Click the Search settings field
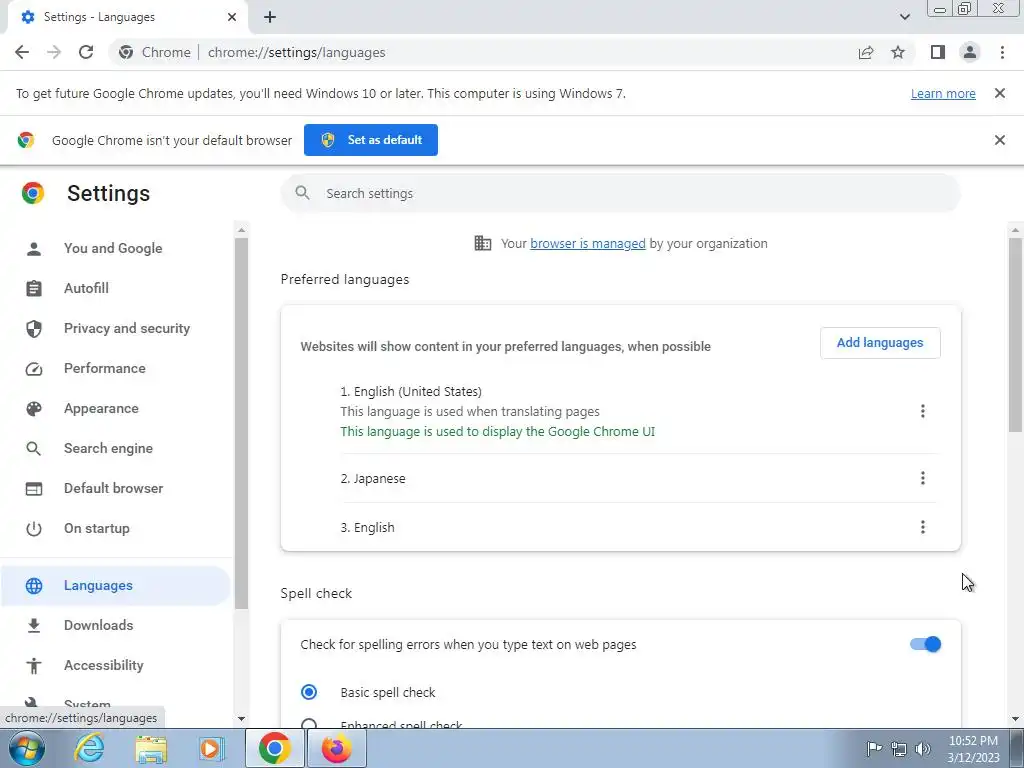Screen dimensions: 1024x768 620,193
